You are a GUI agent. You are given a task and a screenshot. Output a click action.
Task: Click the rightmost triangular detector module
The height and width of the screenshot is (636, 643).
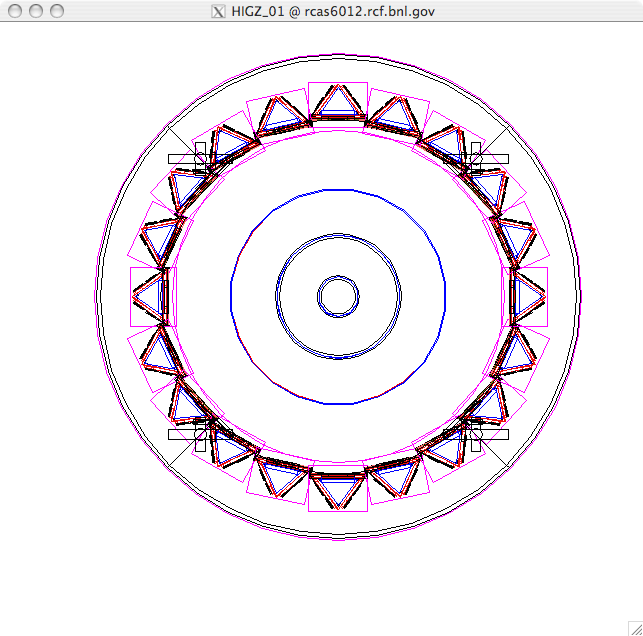[526, 296]
